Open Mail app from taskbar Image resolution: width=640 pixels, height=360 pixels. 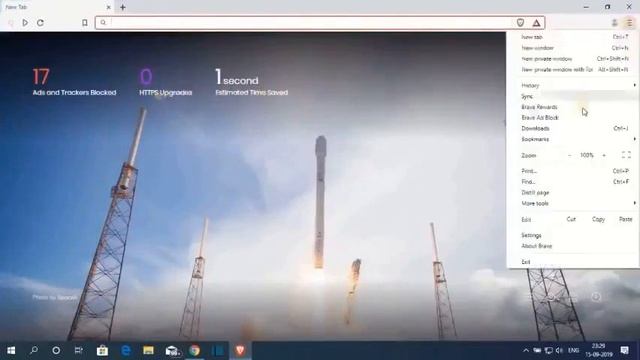(172, 350)
